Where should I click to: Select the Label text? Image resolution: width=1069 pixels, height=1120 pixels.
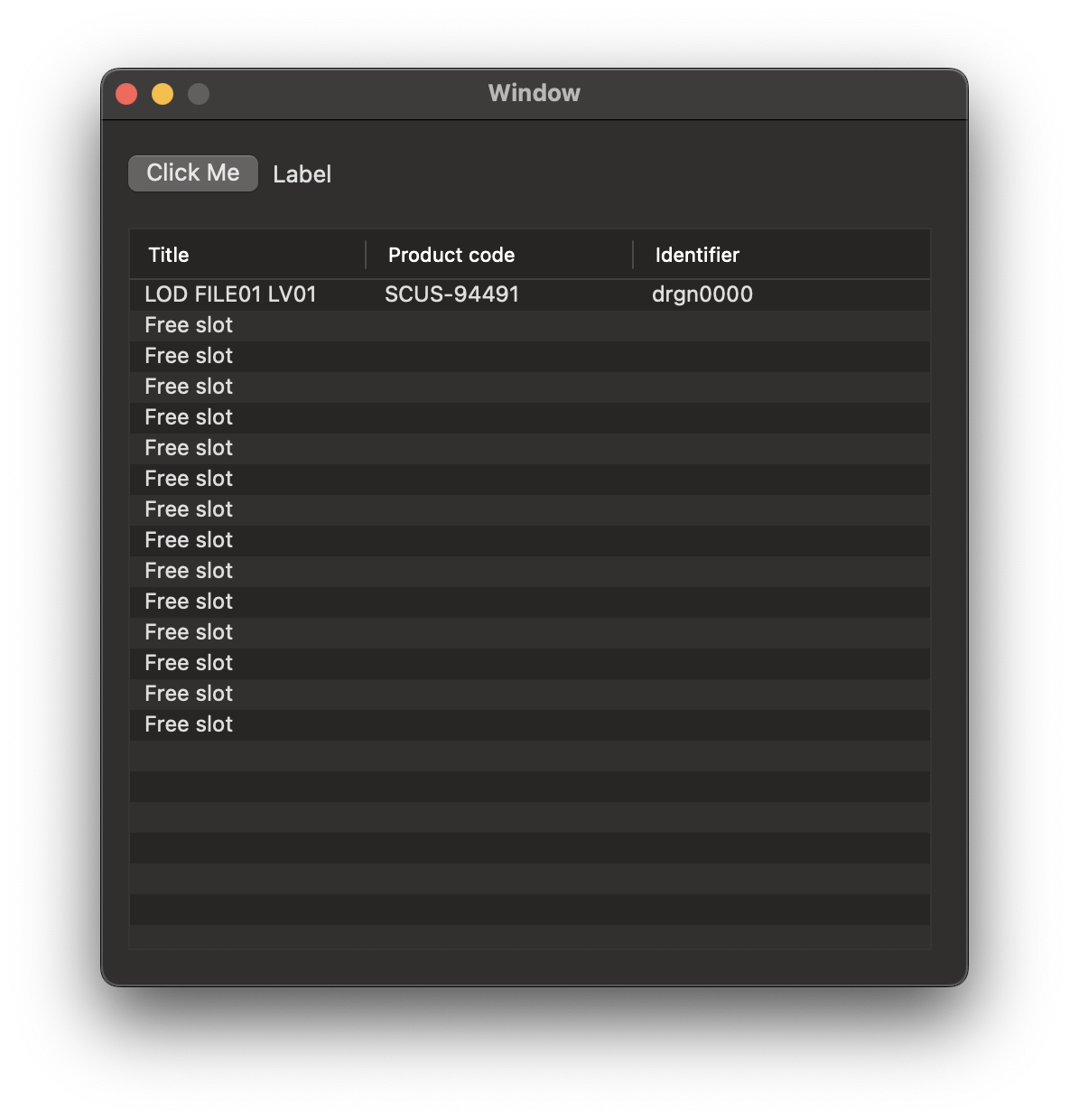[302, 174]
